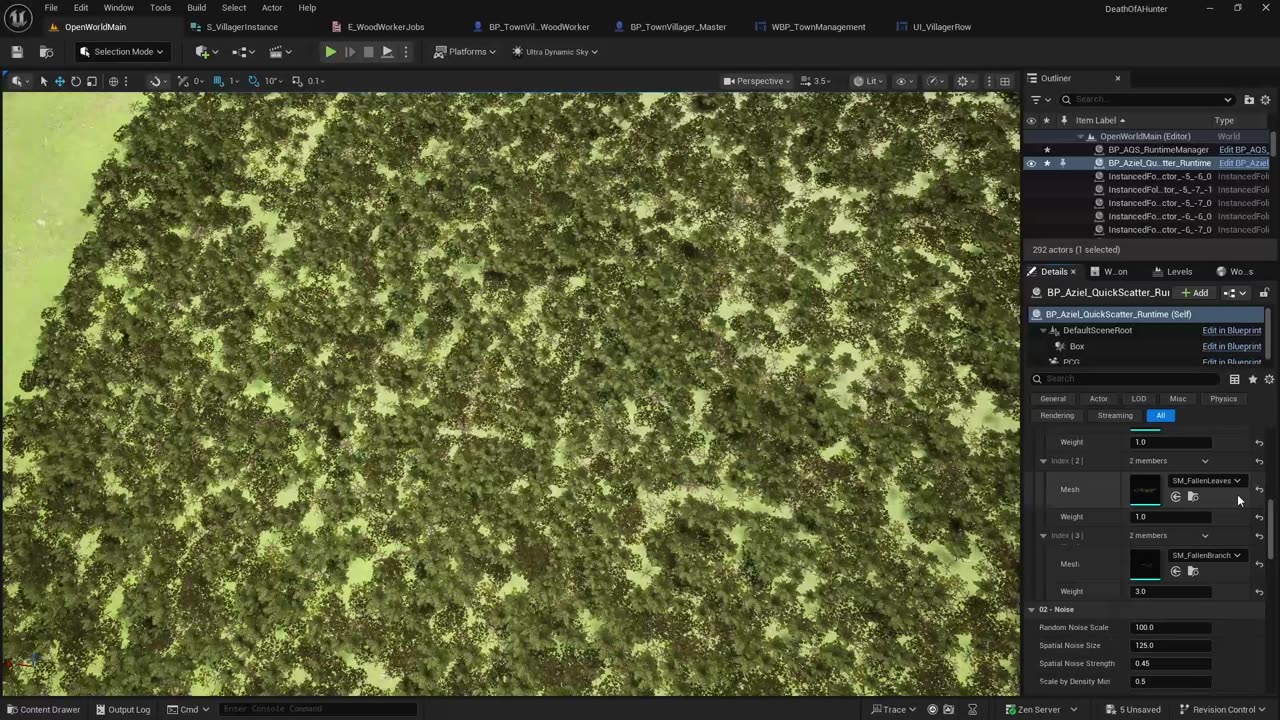Open the Platforms dropdown
This screenshot has width=1280, height=720.
point(466,52)
